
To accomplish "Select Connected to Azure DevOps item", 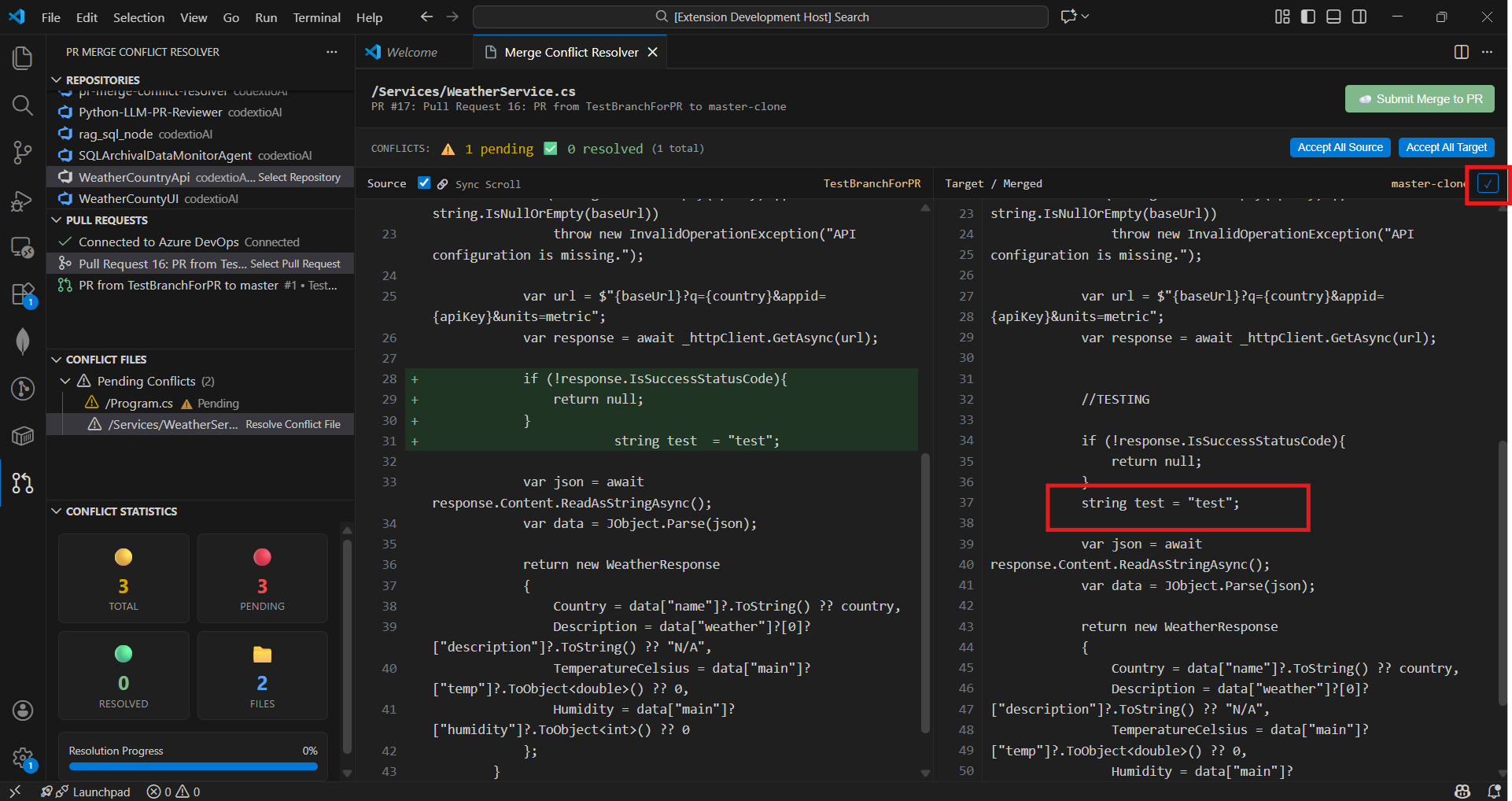I will pyautogui.click(x=201, y=242).
